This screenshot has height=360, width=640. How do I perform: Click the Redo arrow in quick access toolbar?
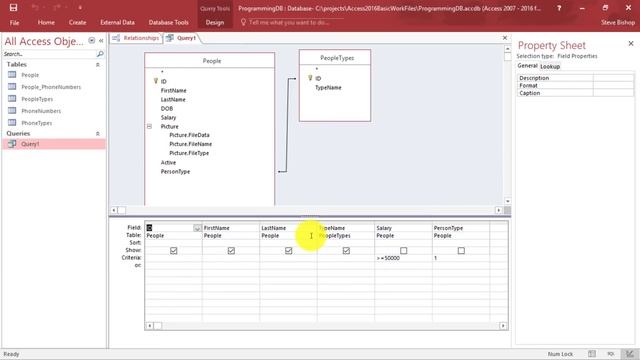pos(57,7)
